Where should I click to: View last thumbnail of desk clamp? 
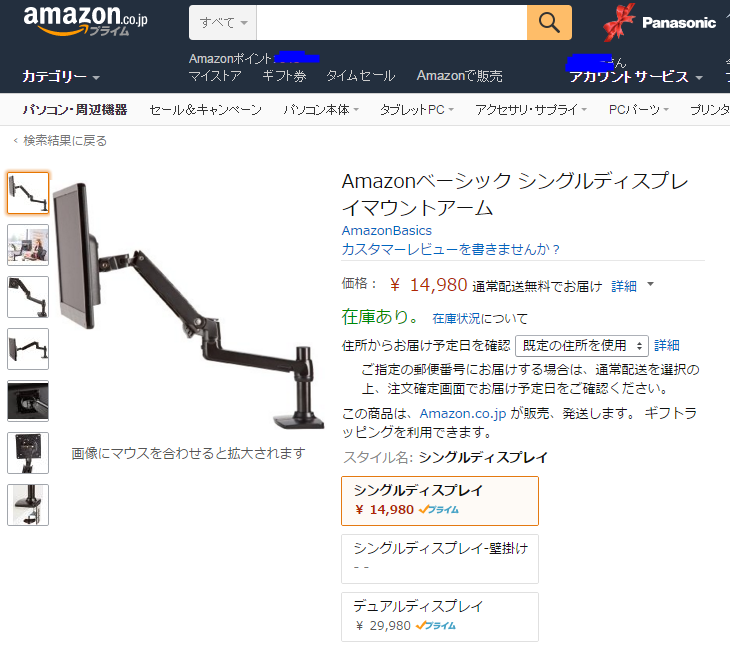[x=28, y=505]
